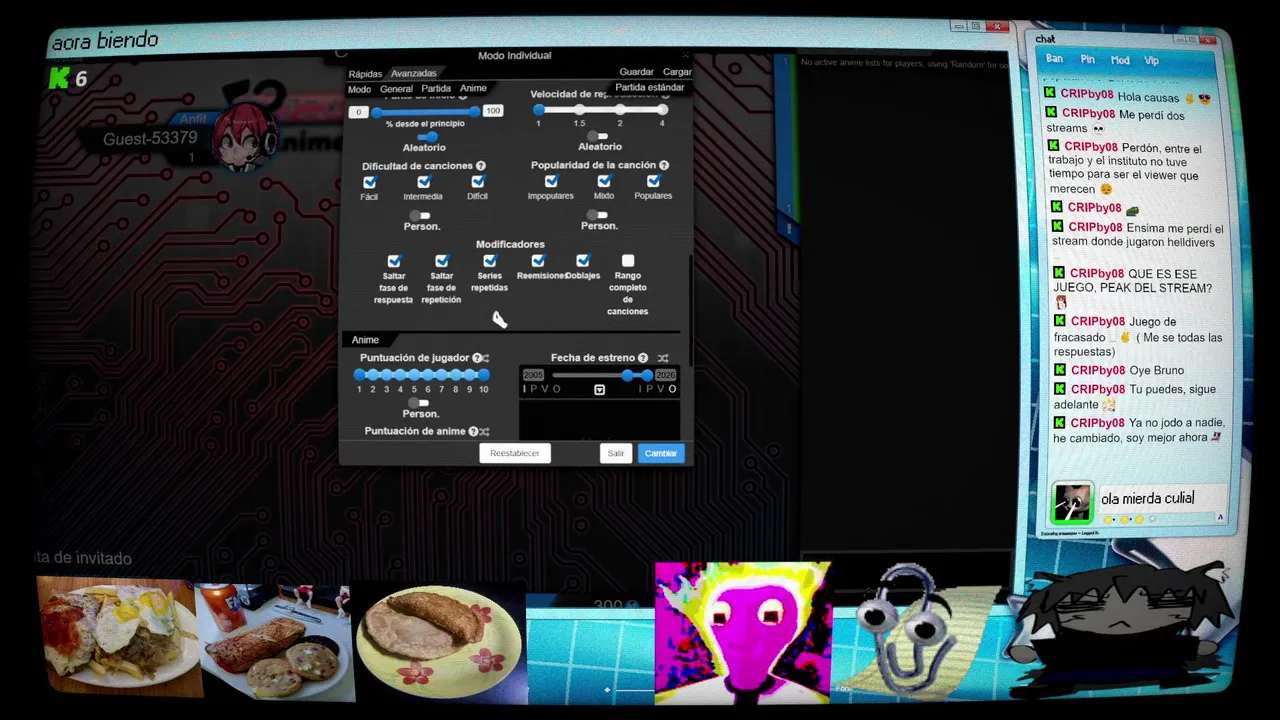Click the player score slider at 5
The width and height of the screenshot is (1280, 720).
click(414, 375)
